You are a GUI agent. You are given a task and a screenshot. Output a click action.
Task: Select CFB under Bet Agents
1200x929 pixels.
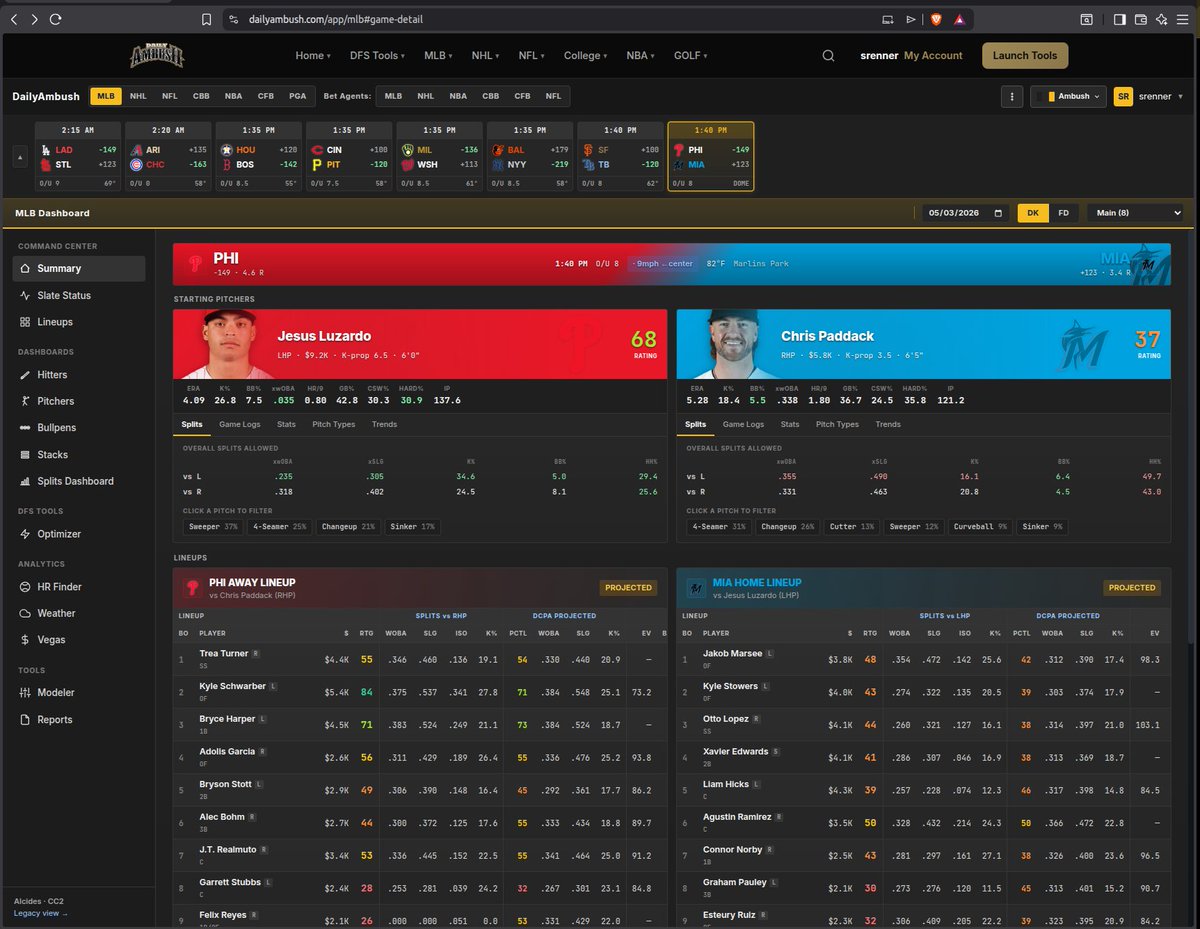[522, 96]
